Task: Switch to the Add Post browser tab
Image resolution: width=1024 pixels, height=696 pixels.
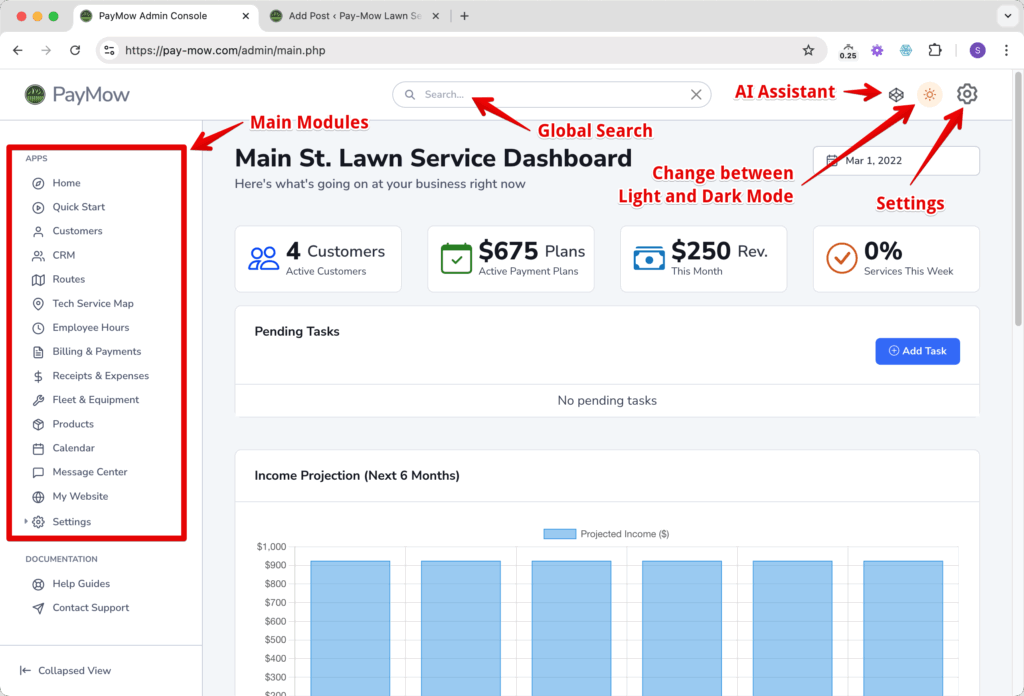Action: (x=355, y=16)
